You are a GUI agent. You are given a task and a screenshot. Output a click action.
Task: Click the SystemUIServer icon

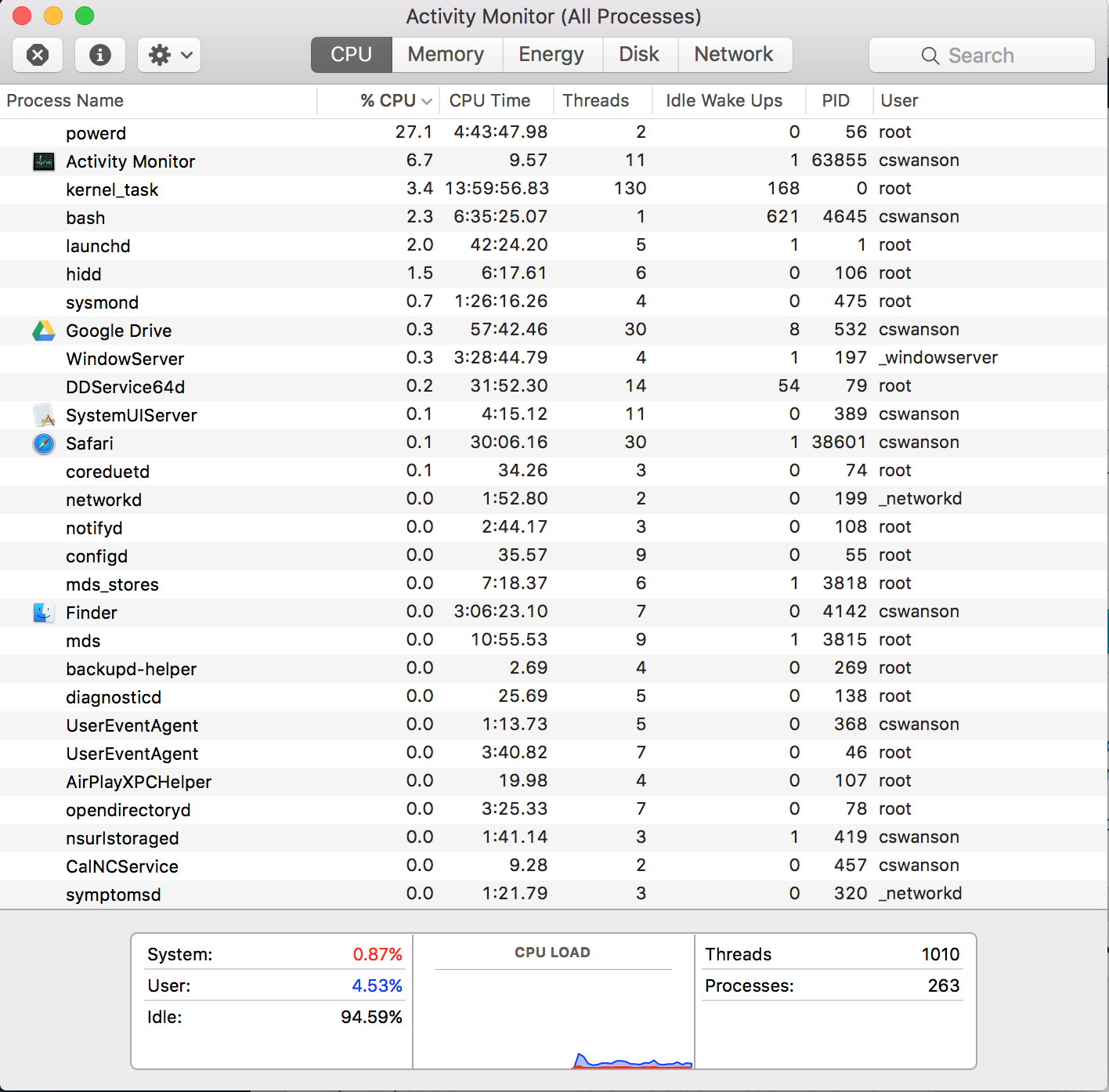pyautogui.click(x=44, y=414)
